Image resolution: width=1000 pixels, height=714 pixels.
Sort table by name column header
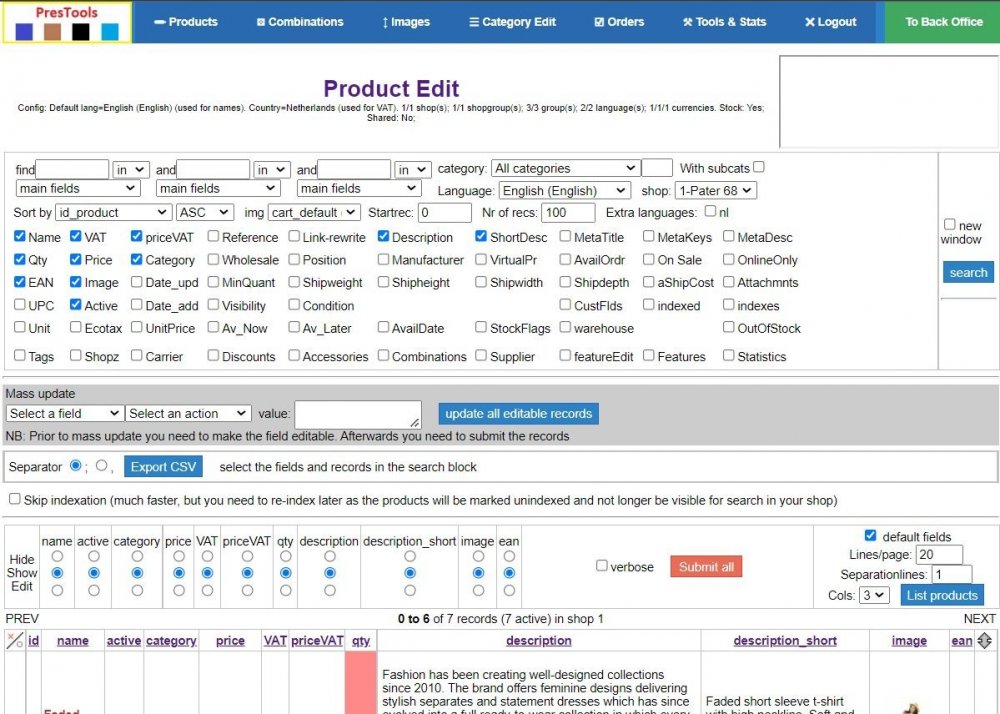tap(73, 641)
